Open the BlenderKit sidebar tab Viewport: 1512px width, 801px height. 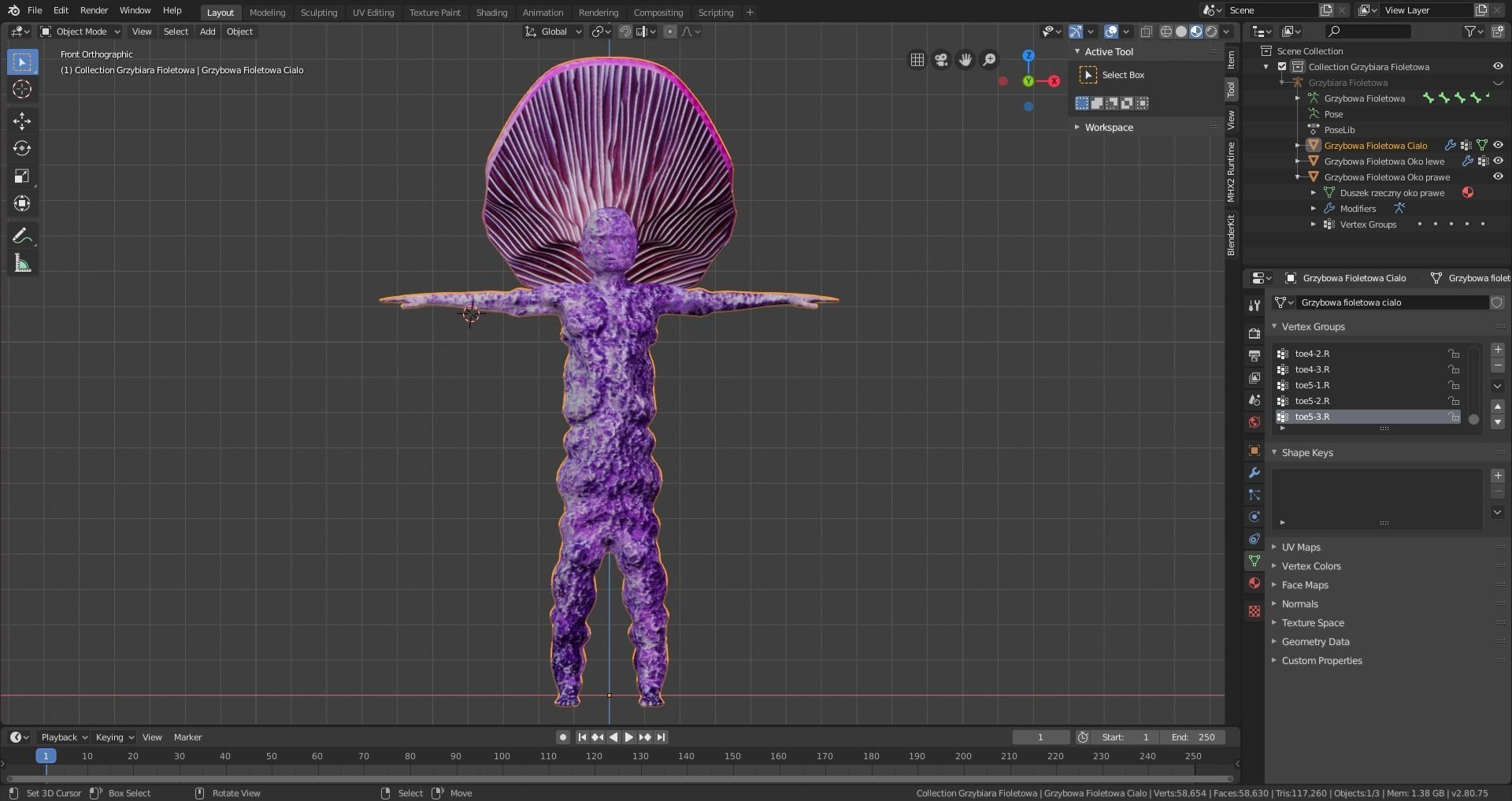(1231, 234)
